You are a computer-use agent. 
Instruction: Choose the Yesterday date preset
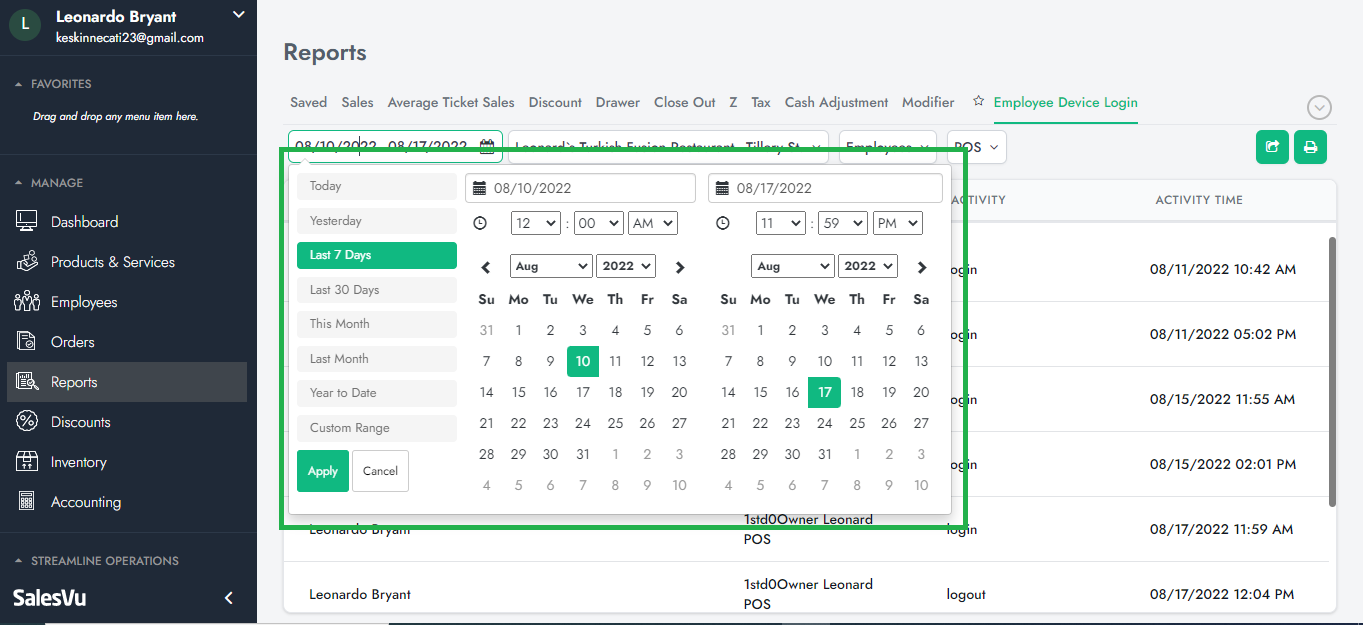(376, 221)
